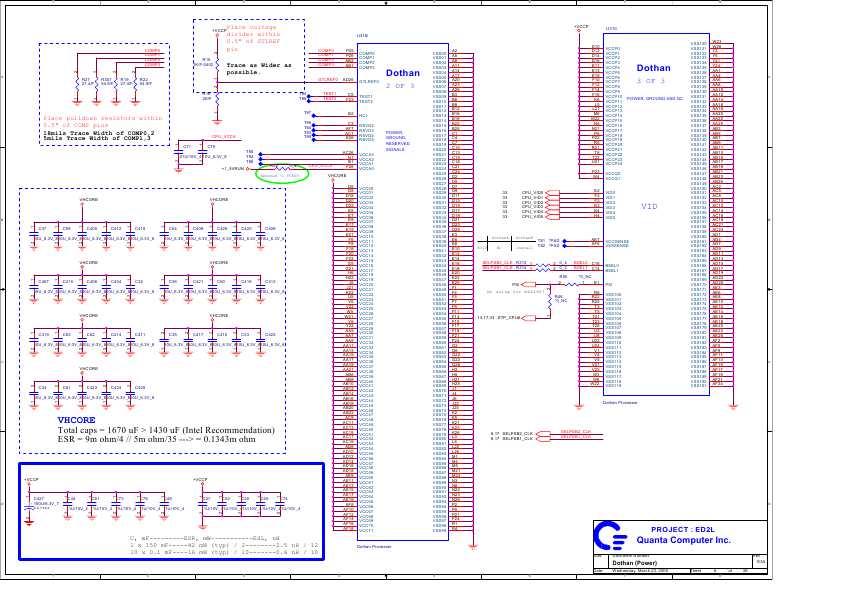The height and width of the screenshot is (595, 842).
Task: Select the '2 OF 3' part label
Action: pyautogui.click(x=400, y=86)
